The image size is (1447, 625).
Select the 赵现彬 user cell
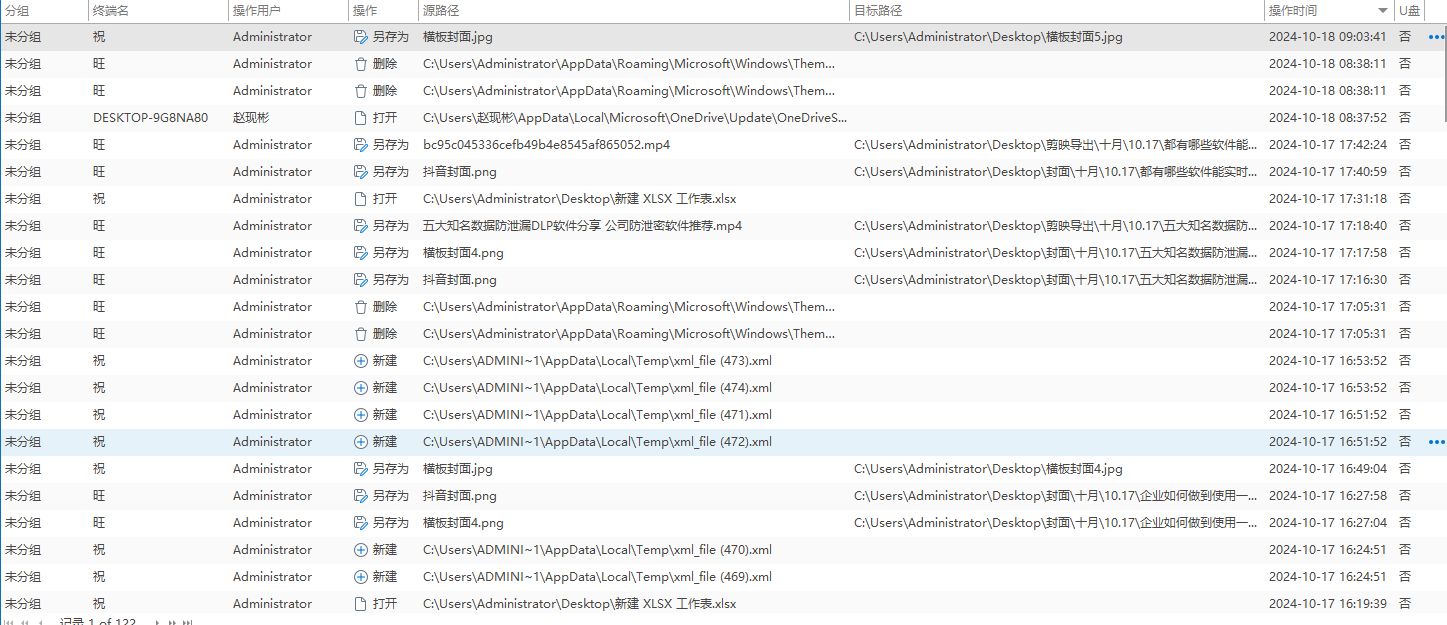click(251, 118)
